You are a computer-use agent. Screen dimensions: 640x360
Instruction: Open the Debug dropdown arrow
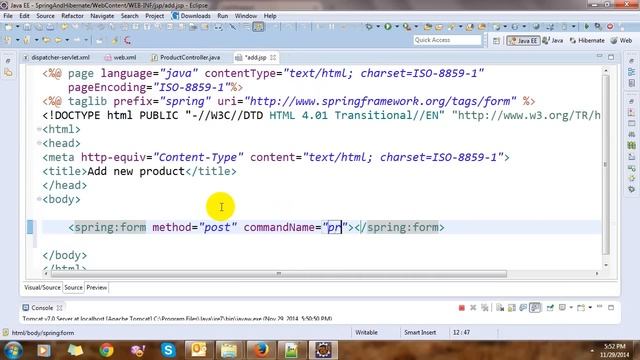tap(378, 27)
